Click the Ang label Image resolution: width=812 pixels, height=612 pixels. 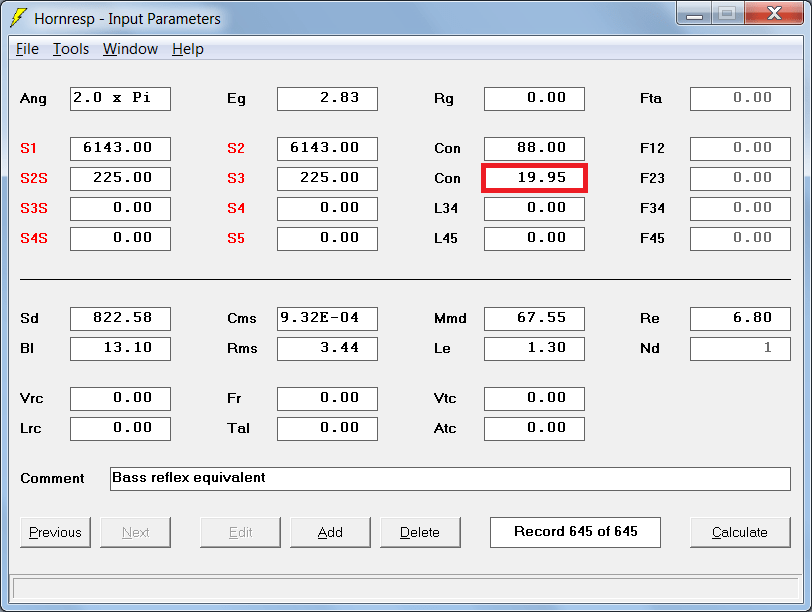coord(33,99)
